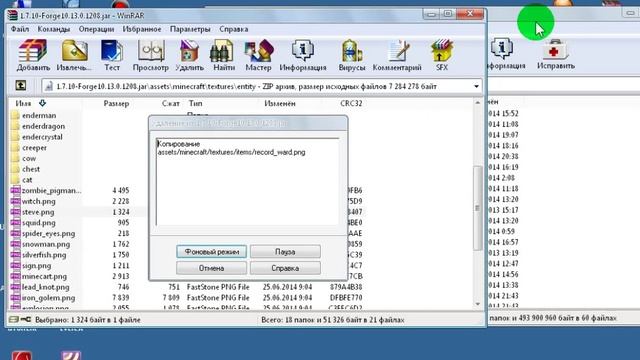Open Информация in the front WinRAR toolbar

click(x=302, y=55)
